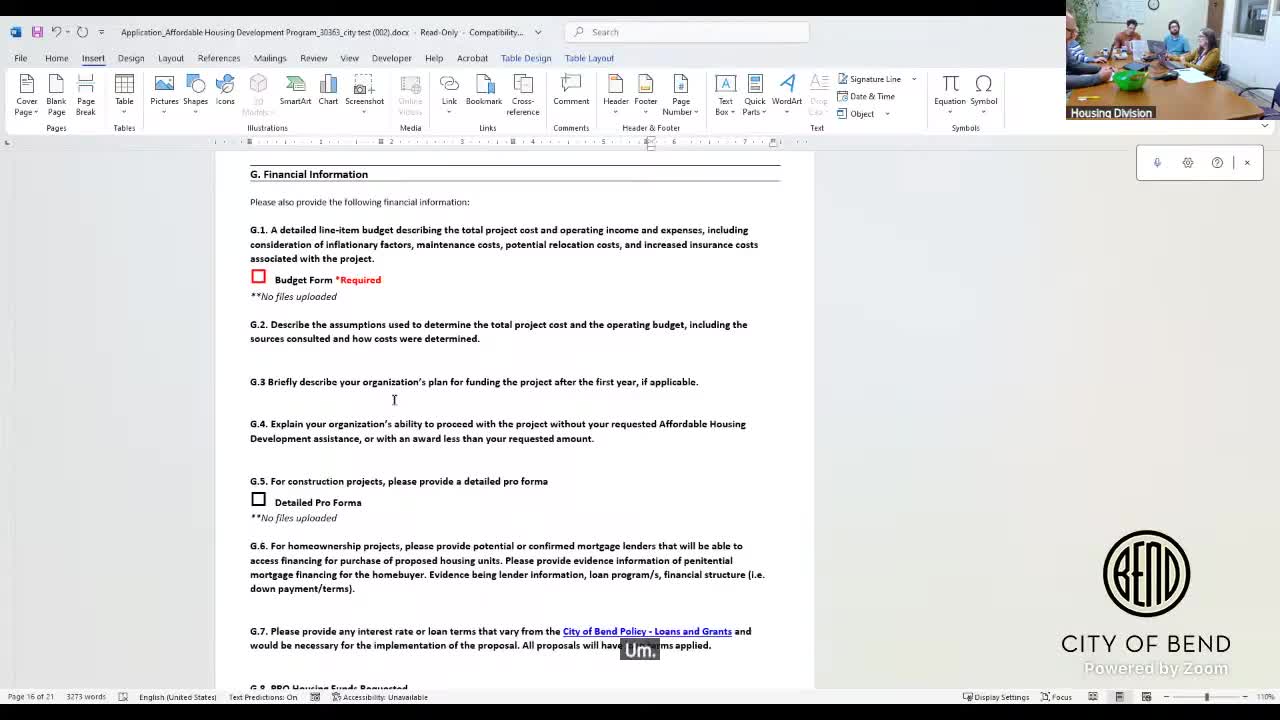Screen dimensions: 1280x720
Task: Insert a Page Break
Action: coord(86,95)
